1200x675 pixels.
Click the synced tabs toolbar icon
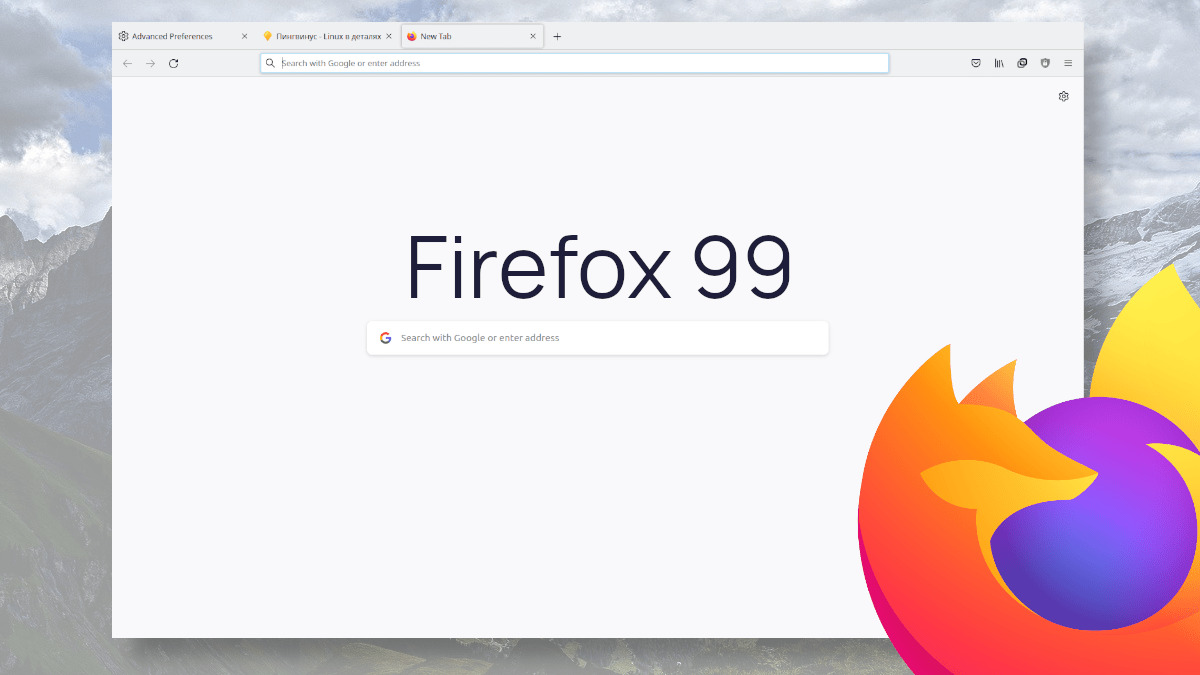click(x=1022, y=63)
